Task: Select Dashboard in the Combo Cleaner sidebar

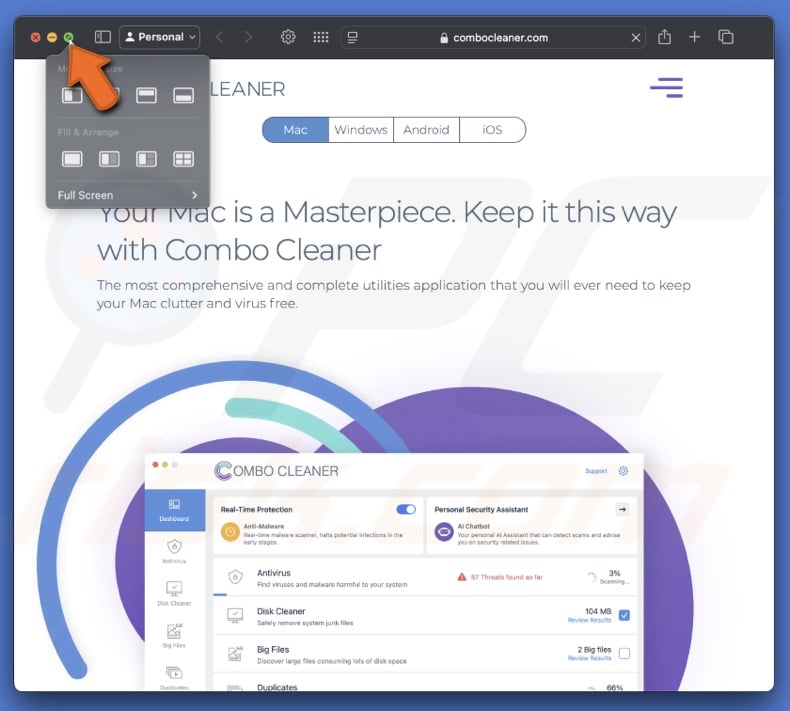Action: pos(174,510)
